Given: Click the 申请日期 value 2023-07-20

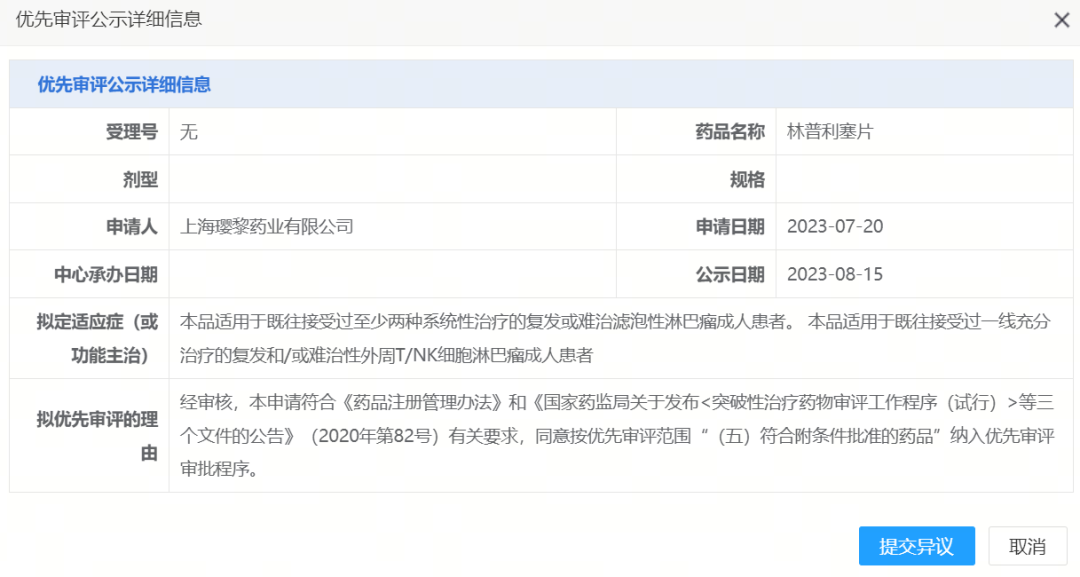Looking at the screenshot, I should coord(835,227).
